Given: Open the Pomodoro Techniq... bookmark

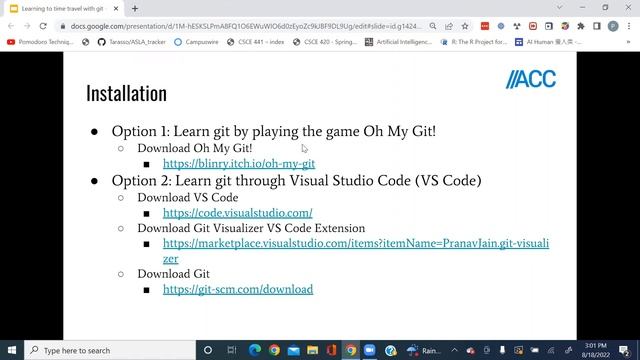Looking at the screenshot, I should [x=40, y=42].
